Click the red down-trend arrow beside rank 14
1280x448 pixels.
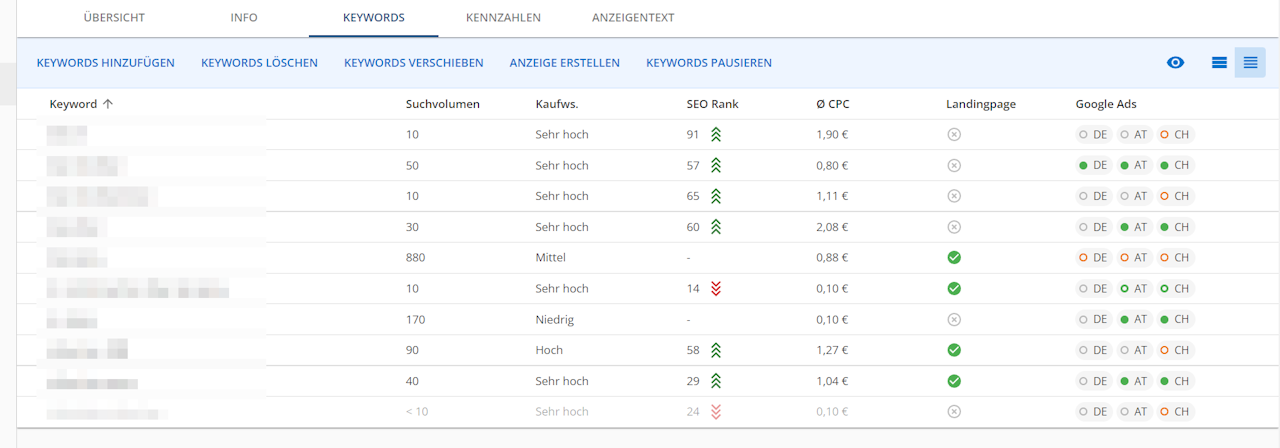point(716,289)
